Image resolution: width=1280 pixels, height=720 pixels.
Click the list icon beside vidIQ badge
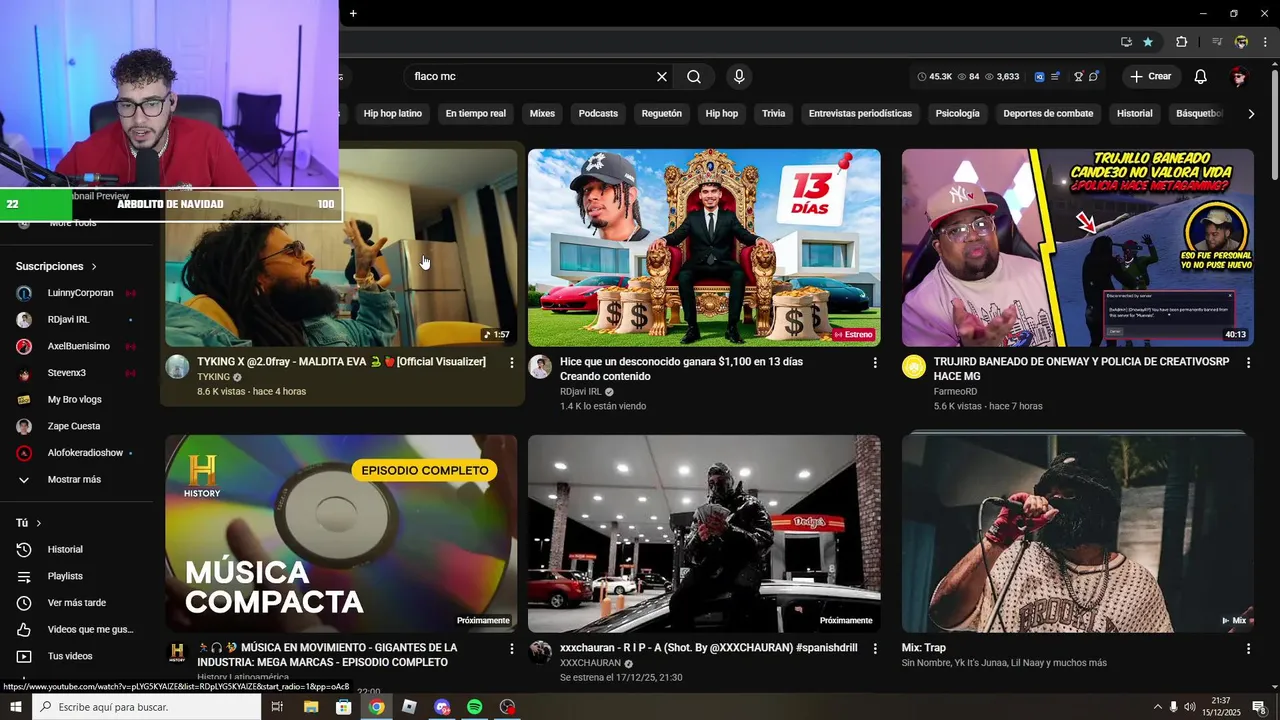[x=1055, y=77]
